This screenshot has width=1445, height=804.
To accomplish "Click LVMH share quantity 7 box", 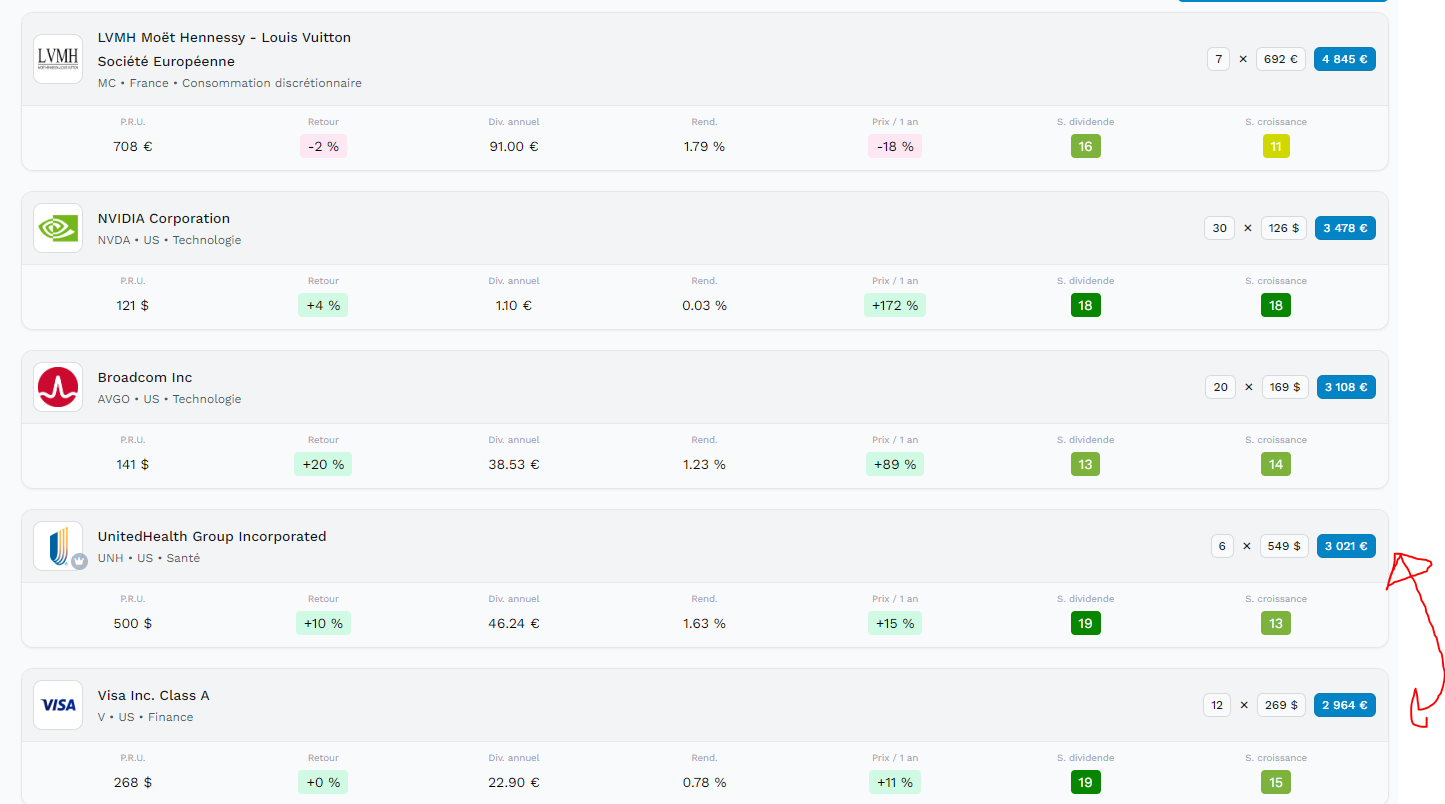I will click(x=1218, y=59).
